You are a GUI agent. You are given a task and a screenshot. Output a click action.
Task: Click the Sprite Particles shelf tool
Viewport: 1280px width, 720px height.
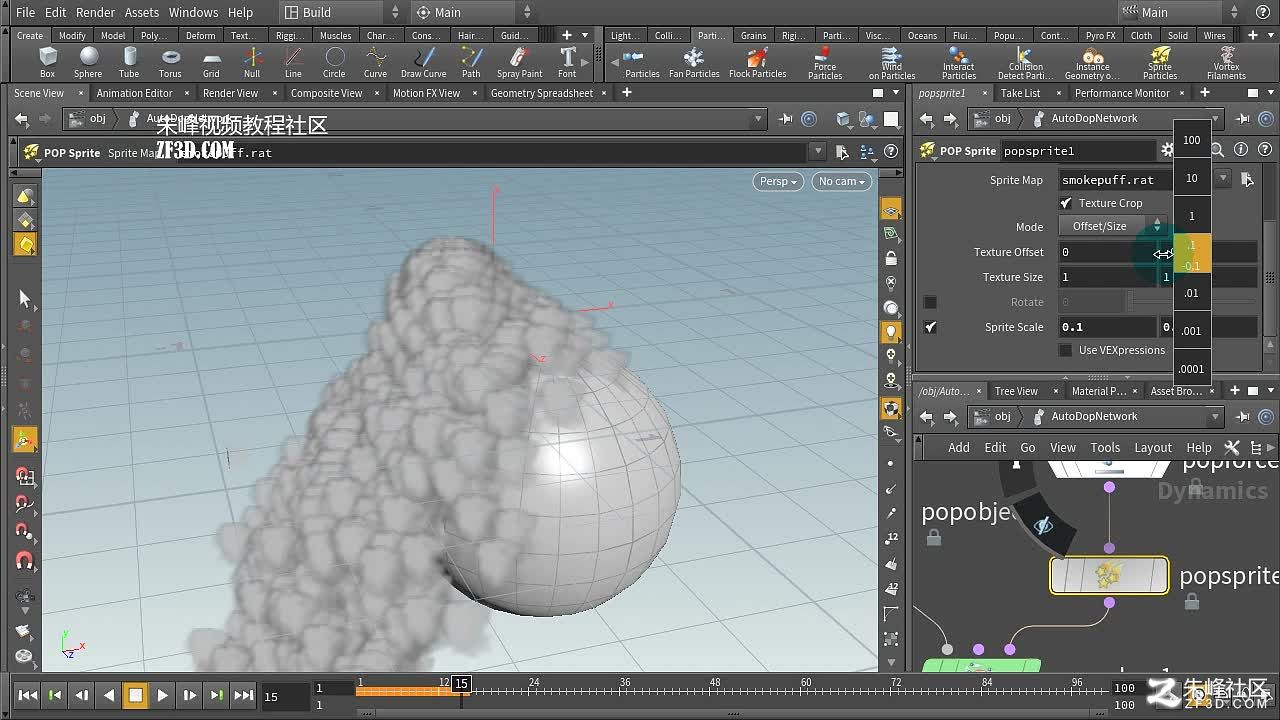tap(1160, 63)
